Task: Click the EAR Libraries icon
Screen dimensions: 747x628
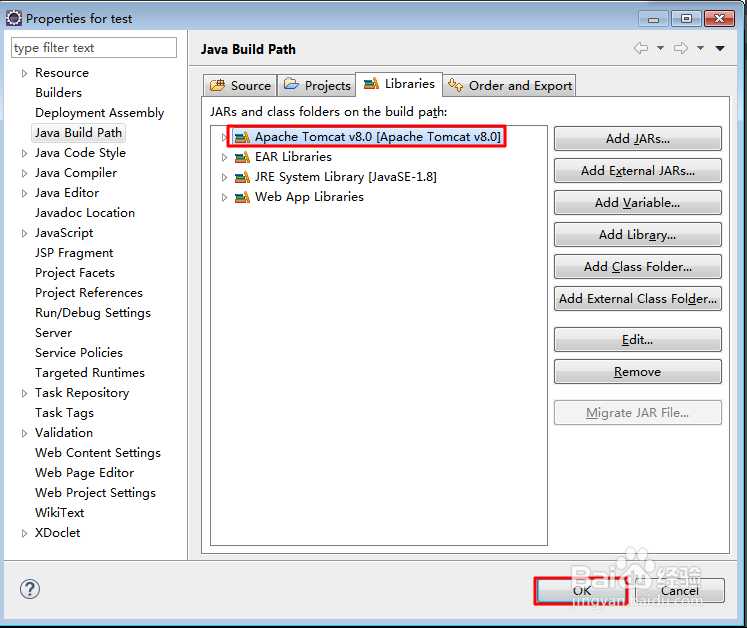Action: [x=242, y=157]
